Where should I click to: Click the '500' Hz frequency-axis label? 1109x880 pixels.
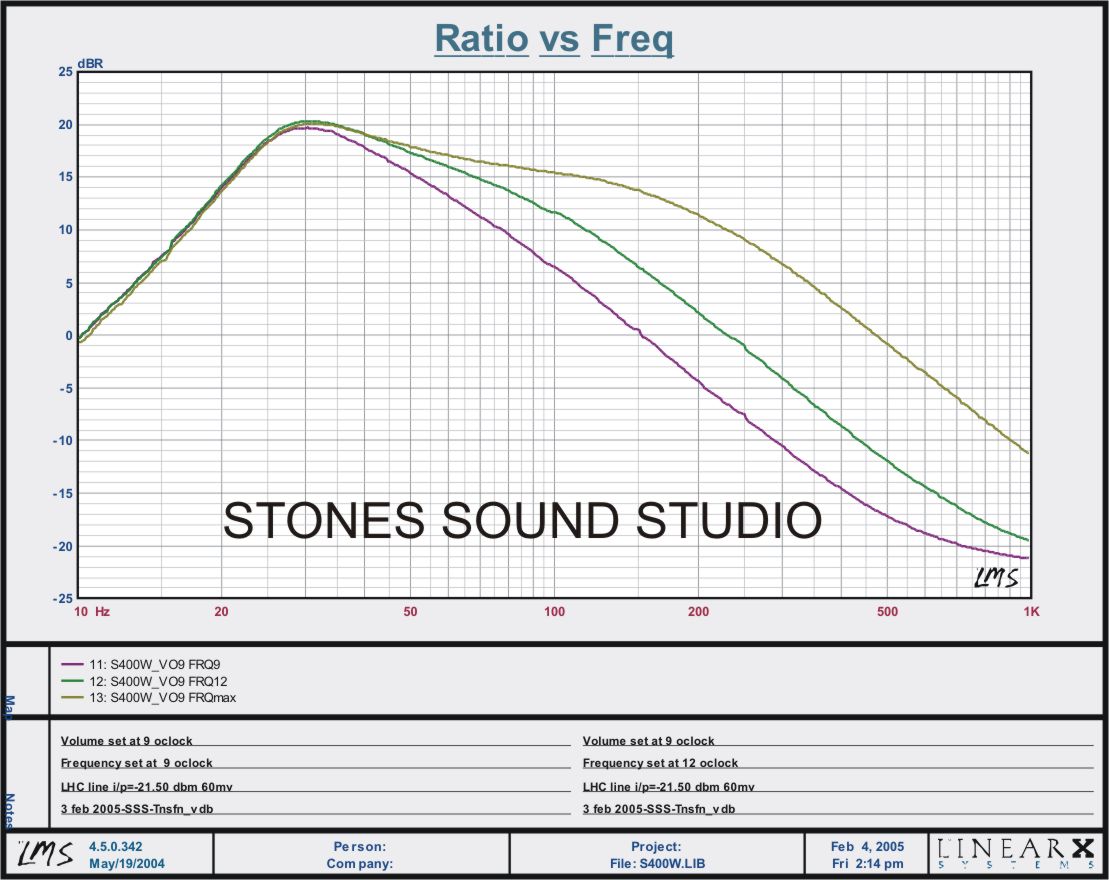[887, 611]
